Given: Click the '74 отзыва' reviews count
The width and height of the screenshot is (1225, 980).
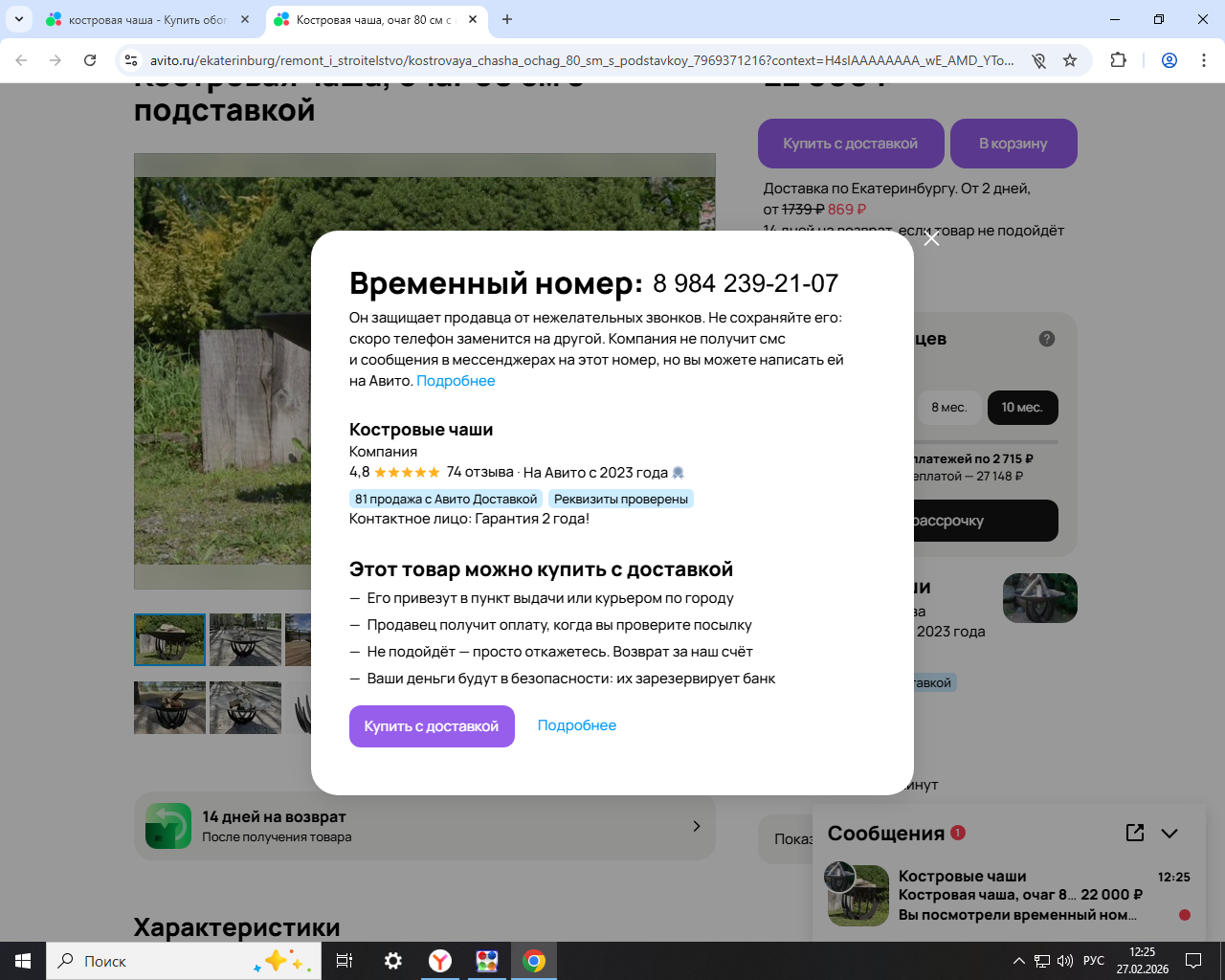Looking at the screenshot, I should click(x=479, y=472).
